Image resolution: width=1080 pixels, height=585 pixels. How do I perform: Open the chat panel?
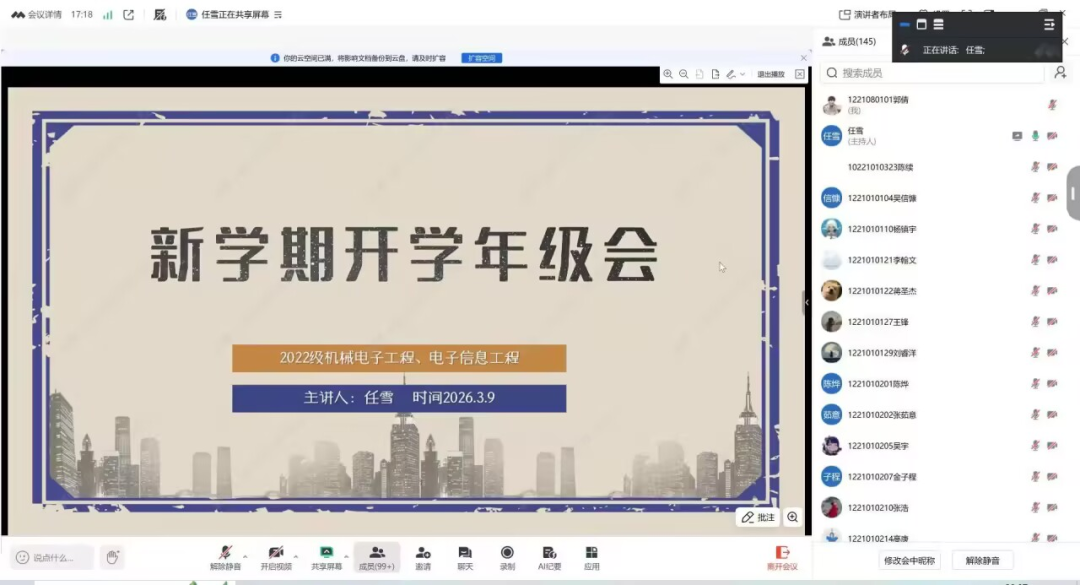[x=465, y=558]
